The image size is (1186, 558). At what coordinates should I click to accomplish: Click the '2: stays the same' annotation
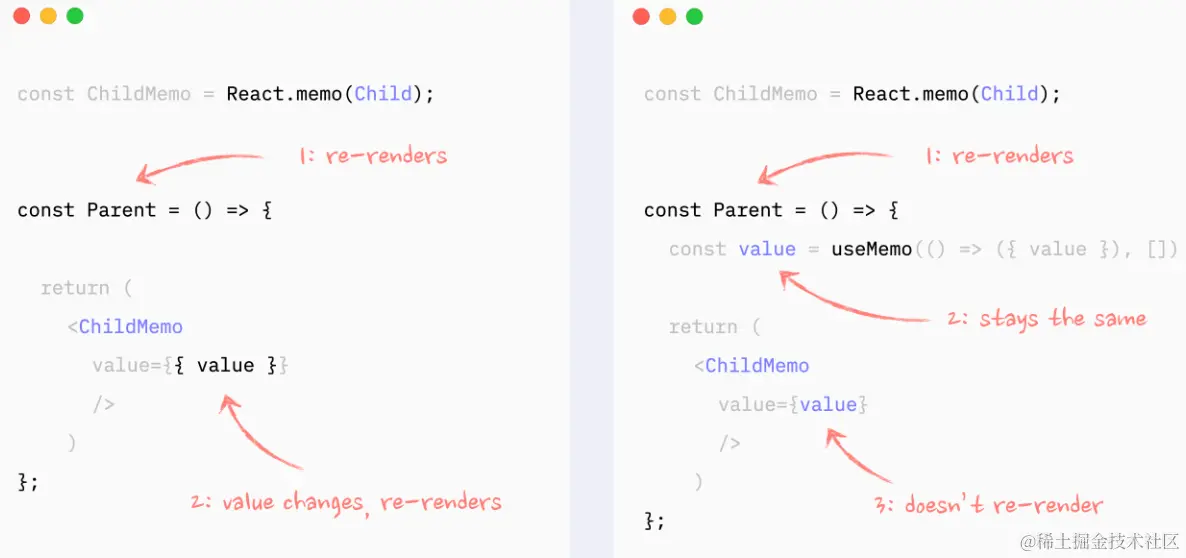coord(1047,320)
